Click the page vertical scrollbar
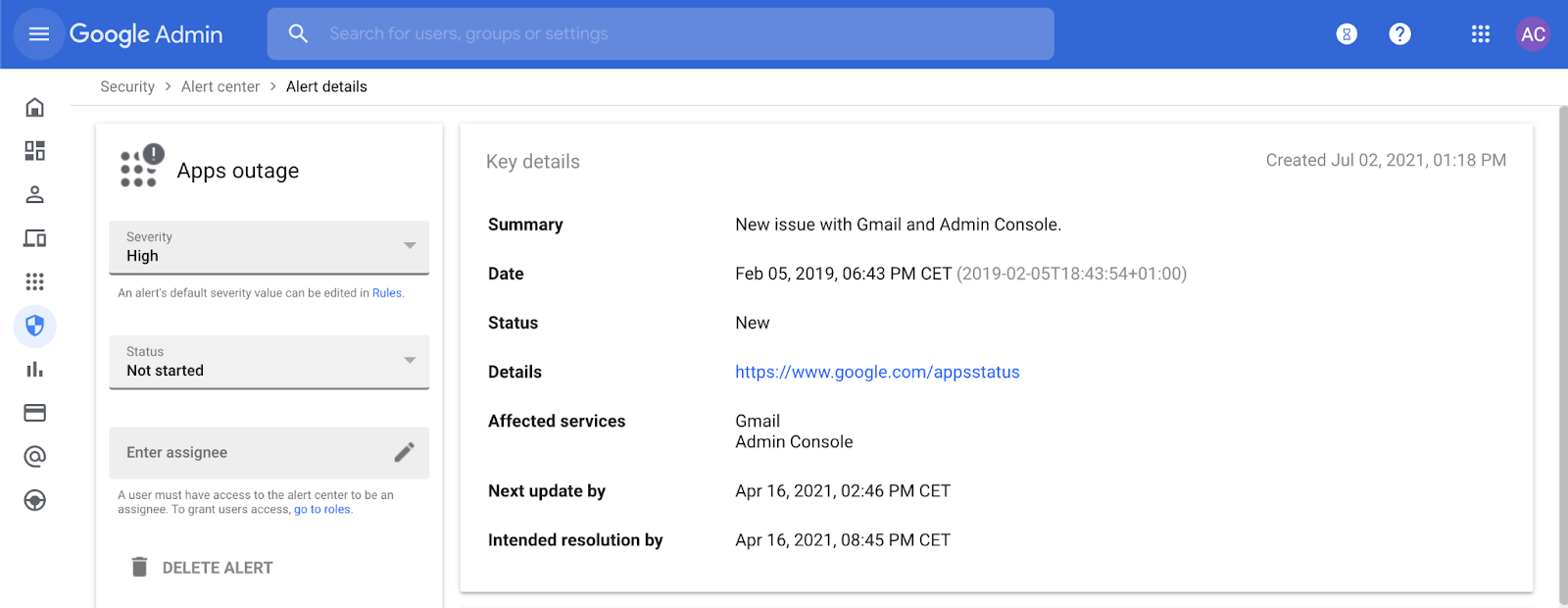Screen dimensions: 1568x608 click(x=1562, y=355)
